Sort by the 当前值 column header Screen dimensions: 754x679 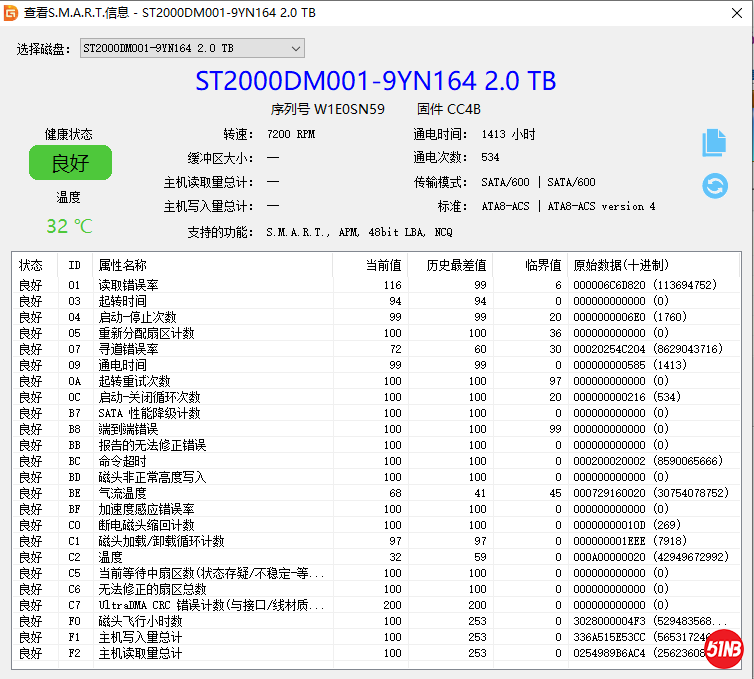click(x=381, y=265)
